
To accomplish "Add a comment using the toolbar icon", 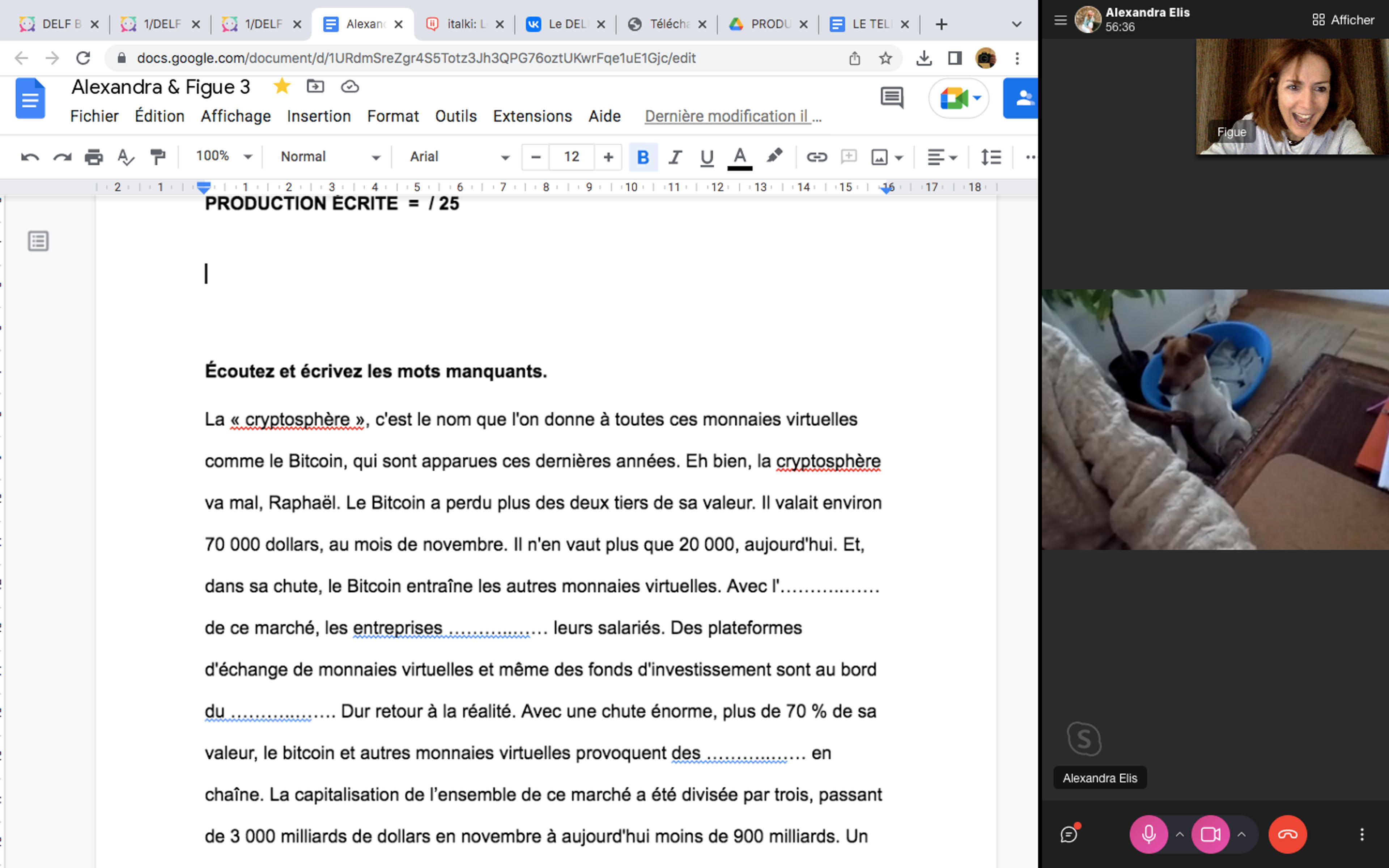I will [848, 157].
